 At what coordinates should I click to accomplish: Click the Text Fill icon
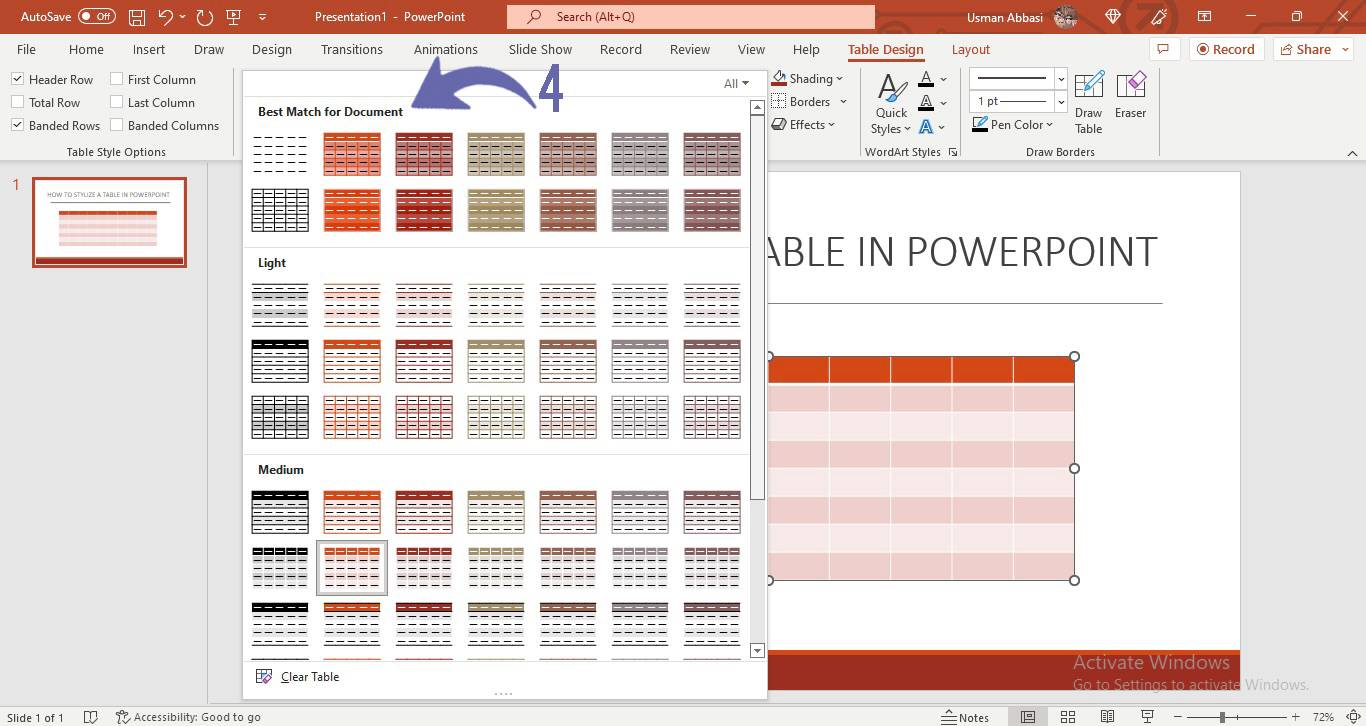point(926,78)
